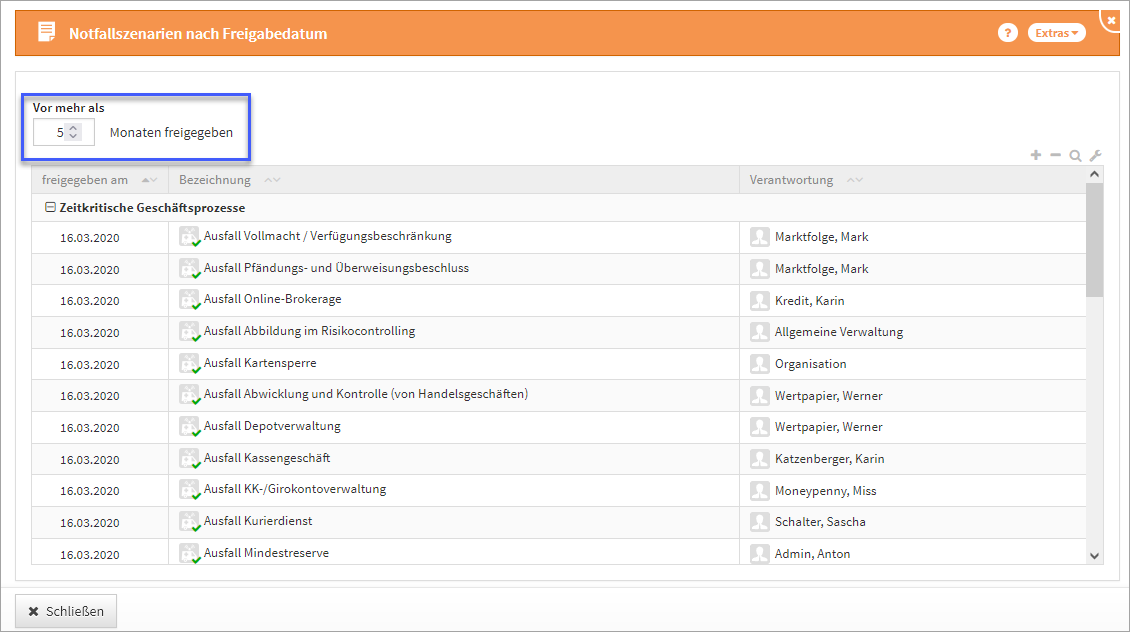Click the user avatar for Kredit, Karin

pyautogui.click(x=760, y=300)
